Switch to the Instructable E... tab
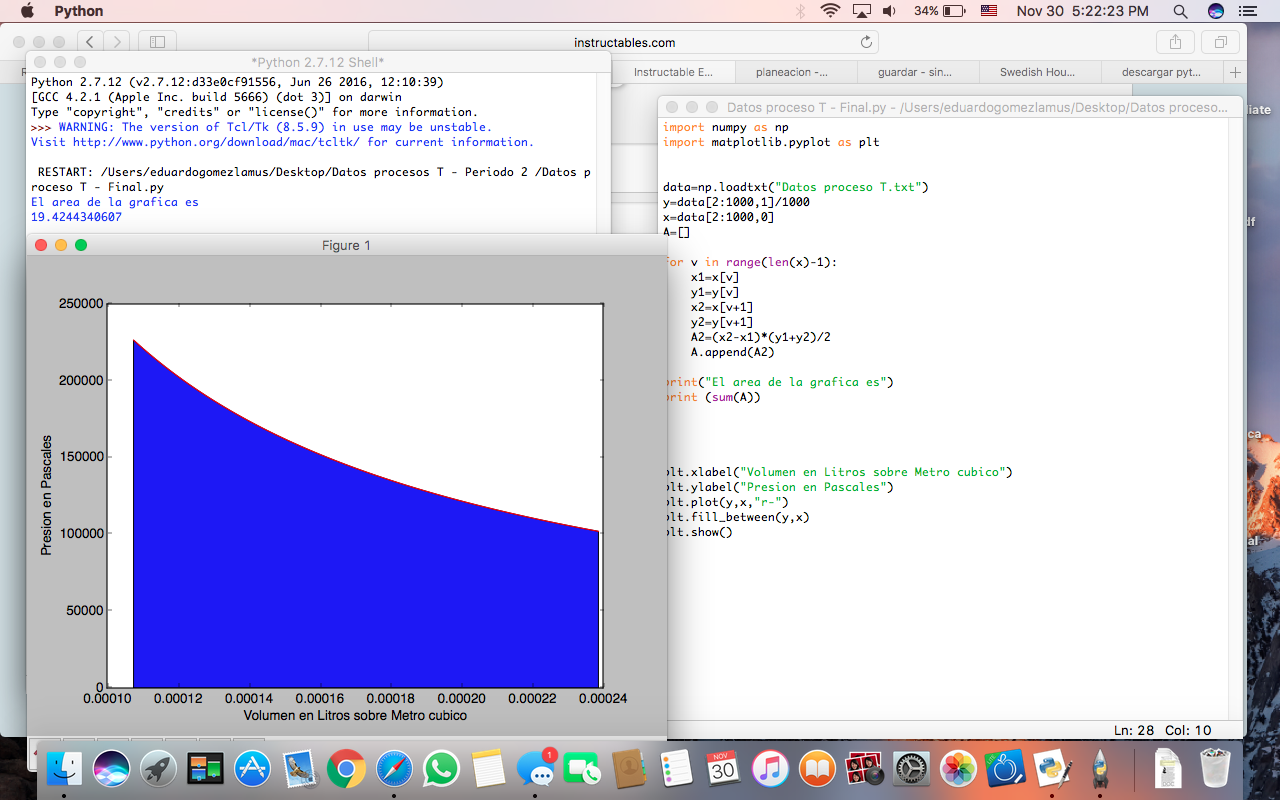Viewport: 1280px width, 800px height. tap(673, 72)
